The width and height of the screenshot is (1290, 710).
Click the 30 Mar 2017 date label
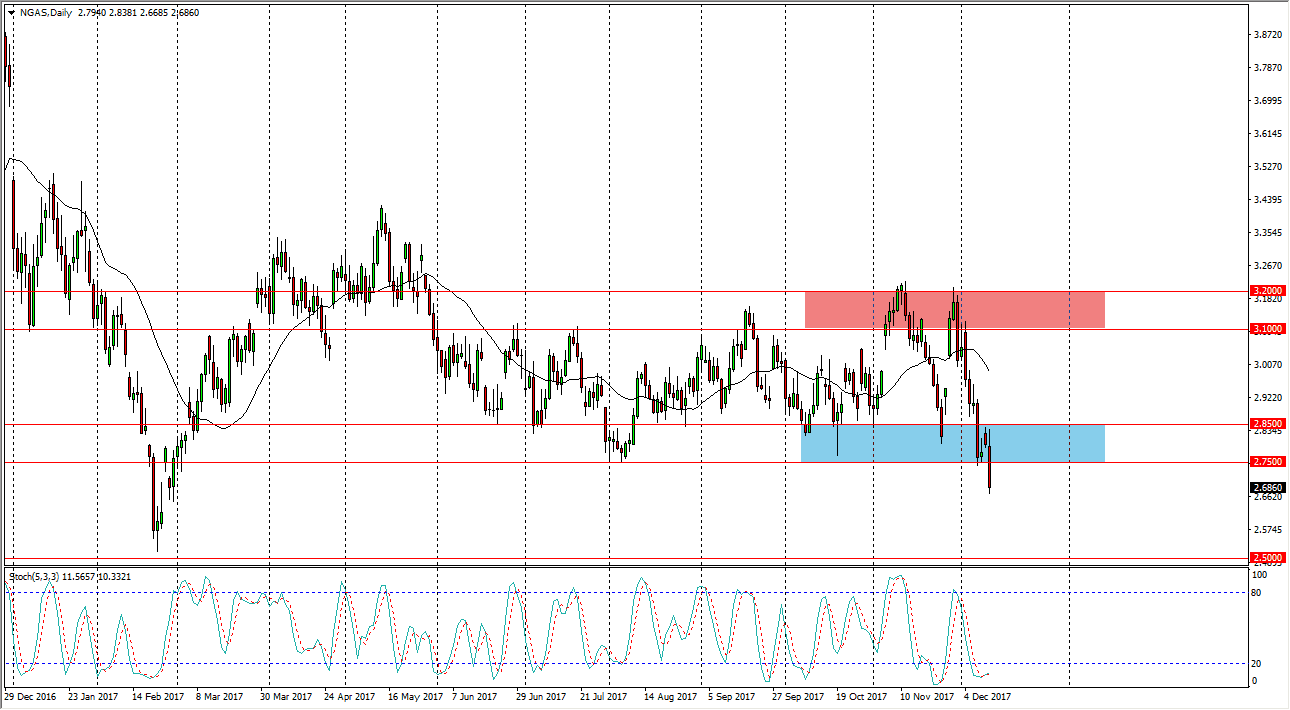[x=284, y=696]
